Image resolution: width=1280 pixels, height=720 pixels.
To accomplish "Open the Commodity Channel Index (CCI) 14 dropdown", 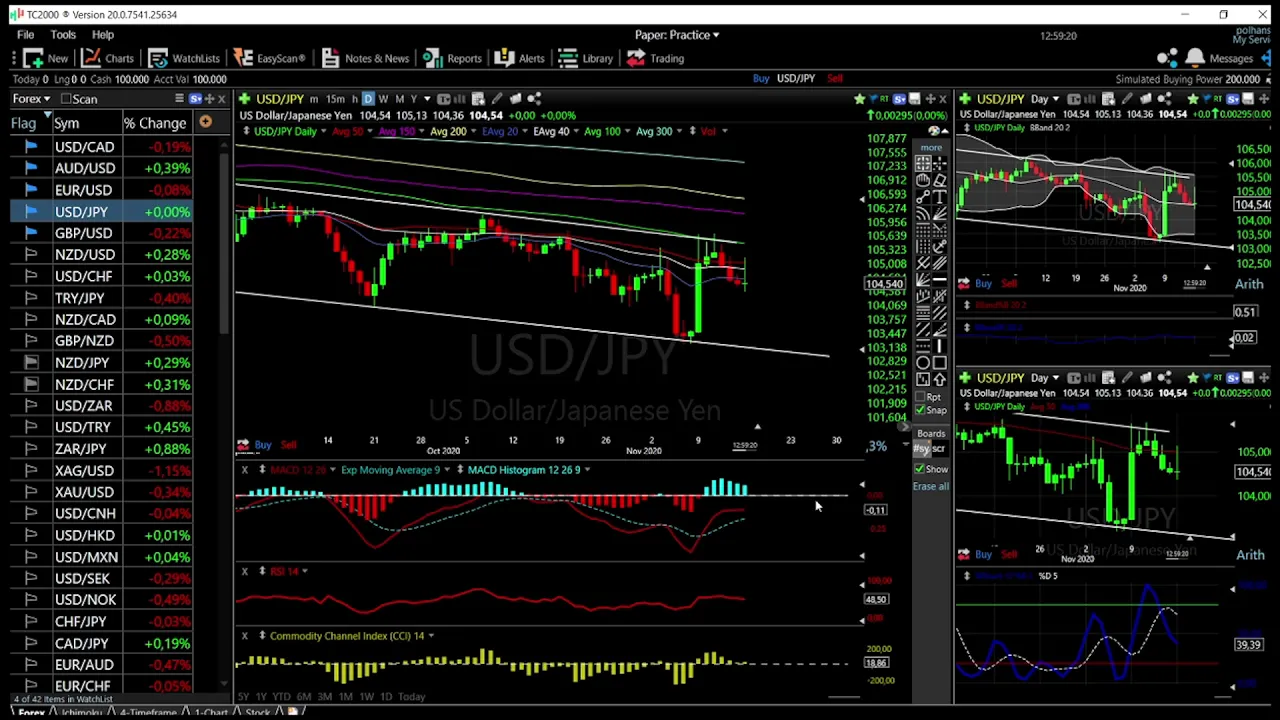I will [431, 636].
